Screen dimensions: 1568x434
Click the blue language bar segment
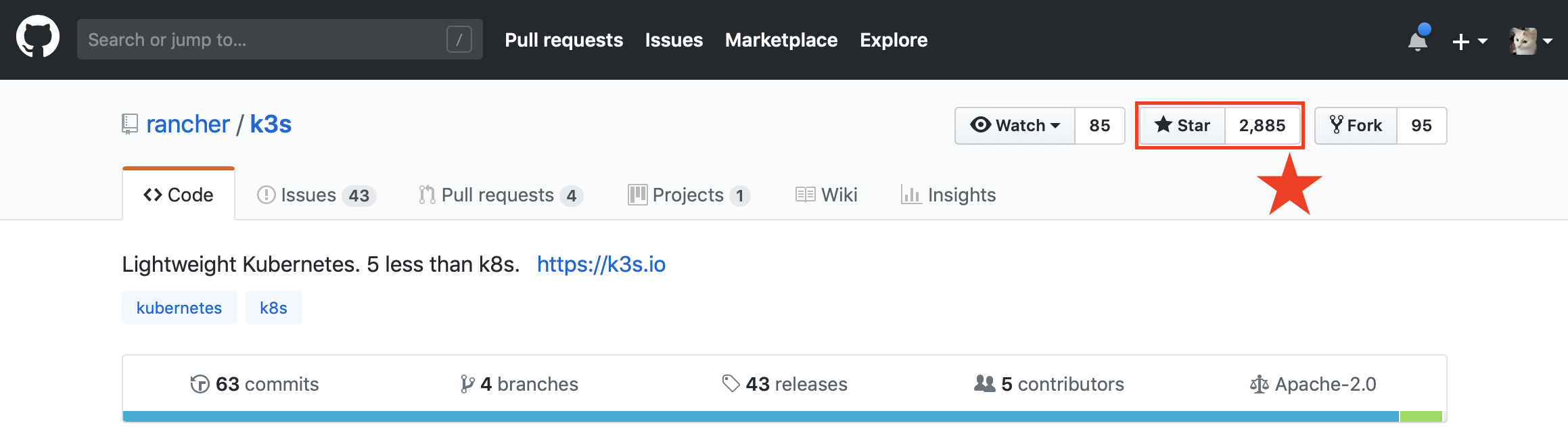pos(761,416)
